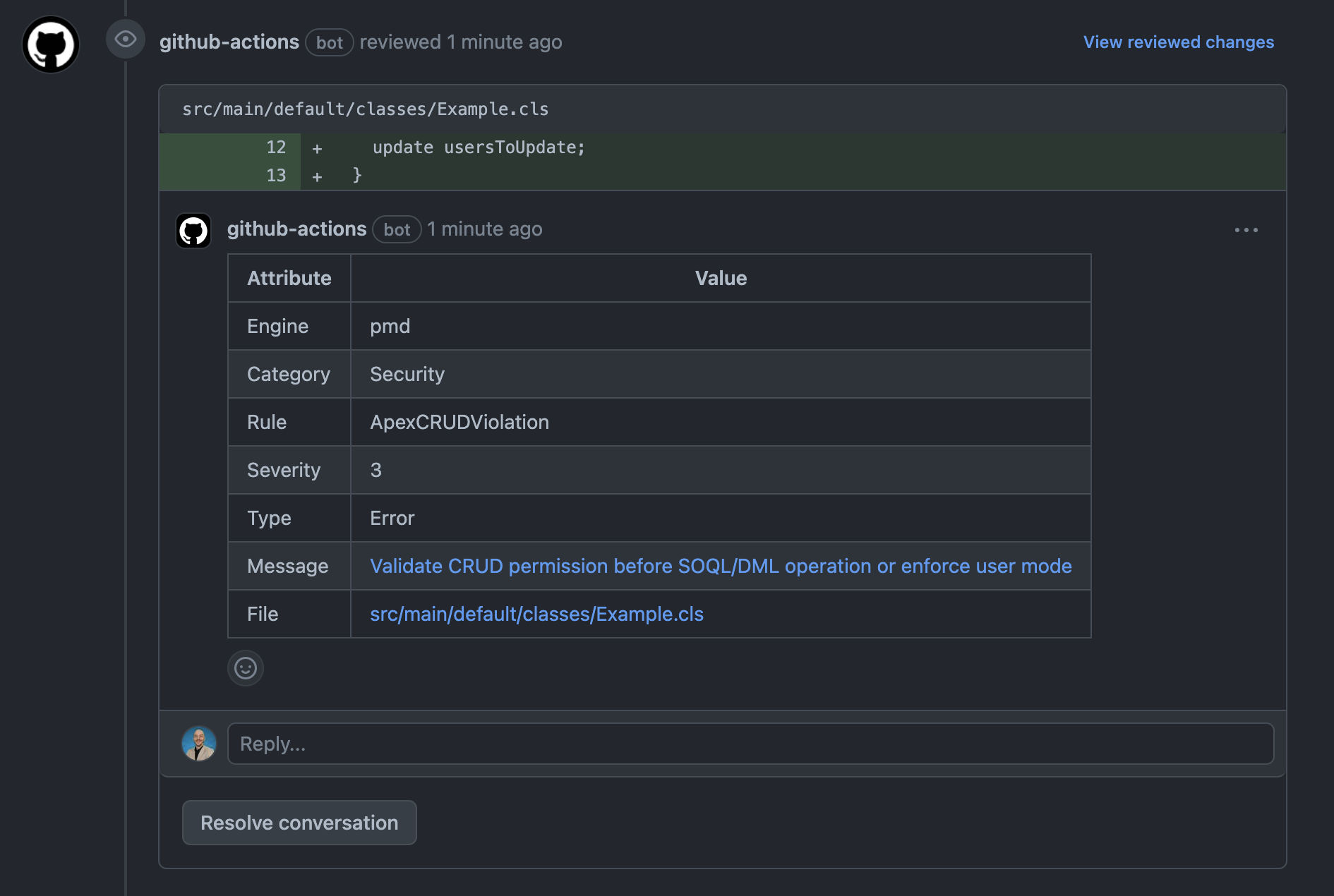The height and width of the screenshot is (896, 1334).
Task: Select diff line number 12
Action: (276, 147)
